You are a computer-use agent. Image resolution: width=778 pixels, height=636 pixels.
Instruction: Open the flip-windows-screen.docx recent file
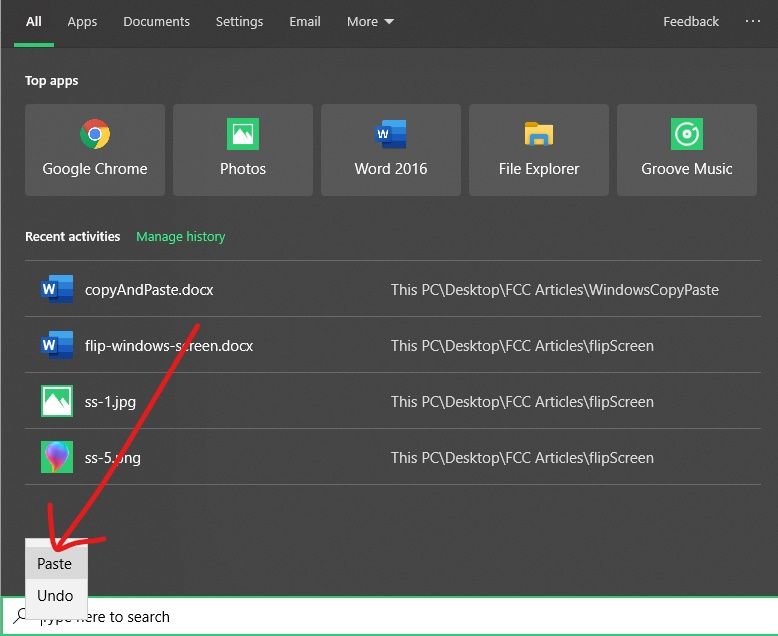(393, 345)
